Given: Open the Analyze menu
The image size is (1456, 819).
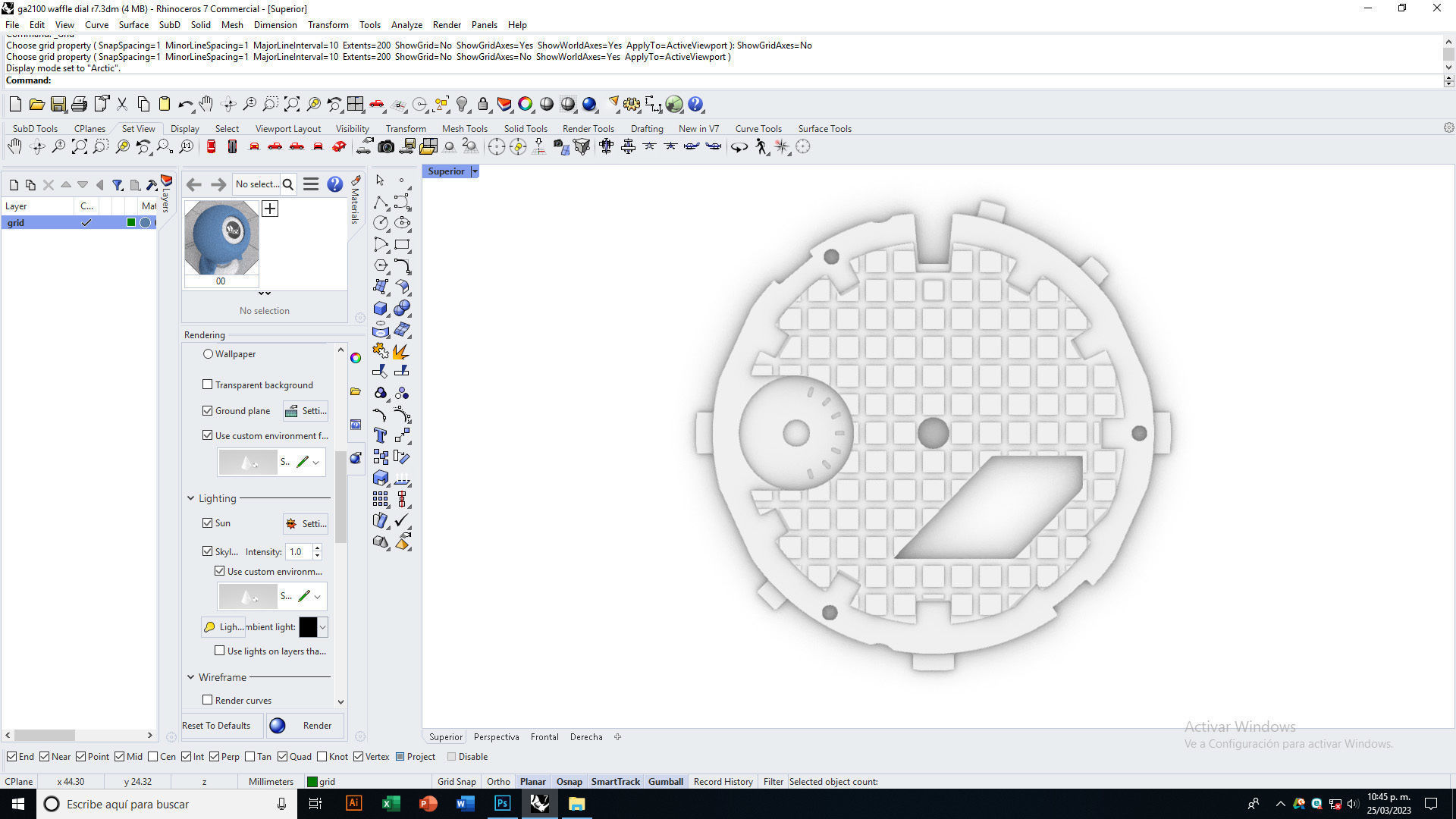Looking at the screenshot, I should pos(406,24).
